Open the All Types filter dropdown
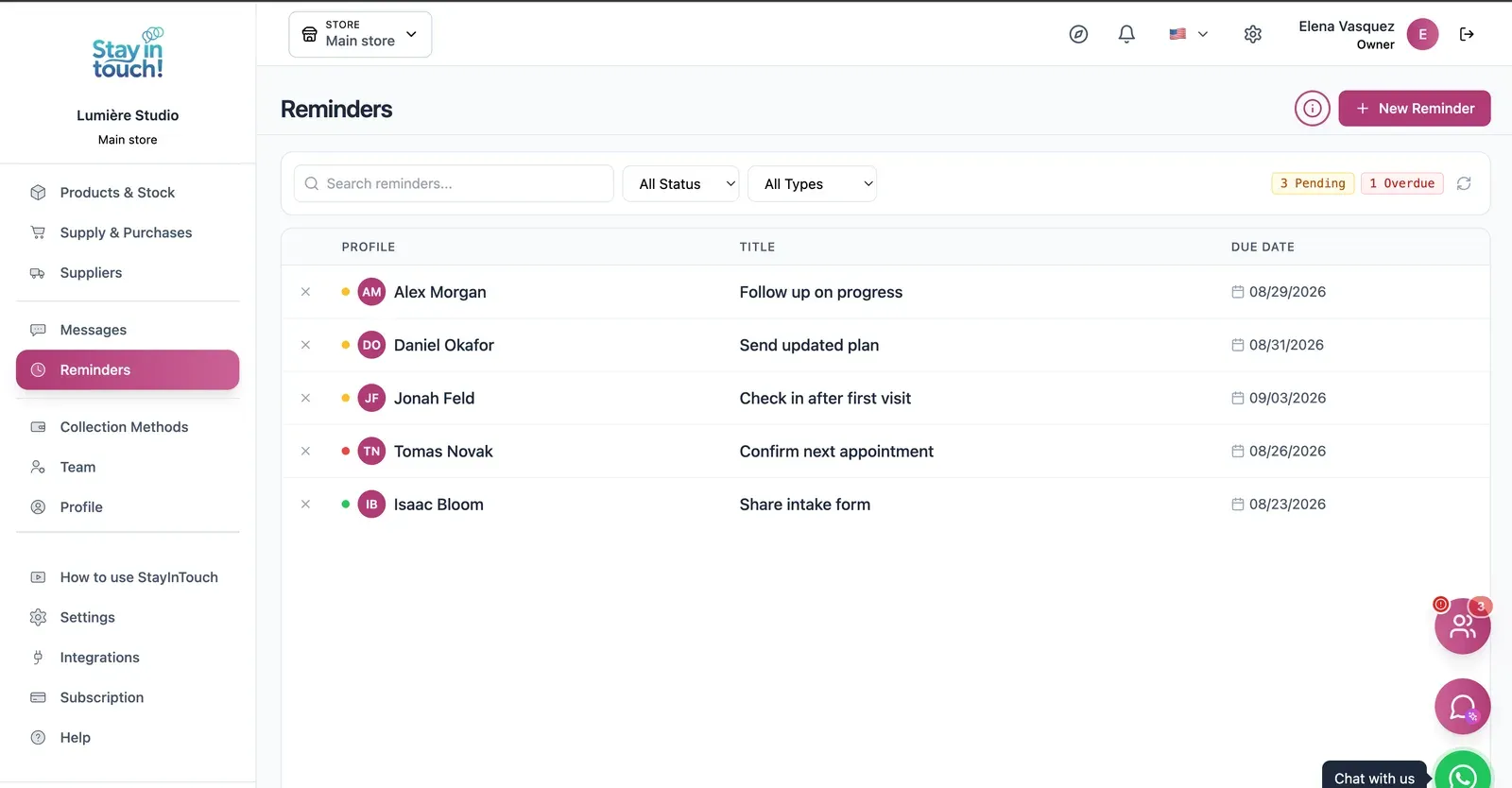Image resolution: width=1512 pixels, height=788 pixels. pos(813,184)
